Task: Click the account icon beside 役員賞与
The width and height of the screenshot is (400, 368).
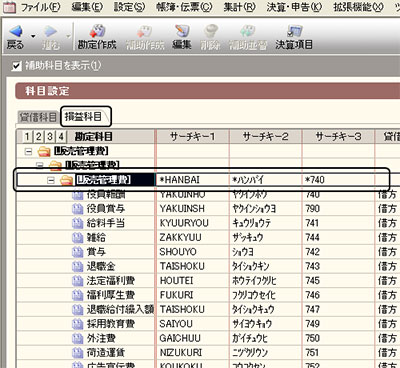Action: tap(78, 209)
